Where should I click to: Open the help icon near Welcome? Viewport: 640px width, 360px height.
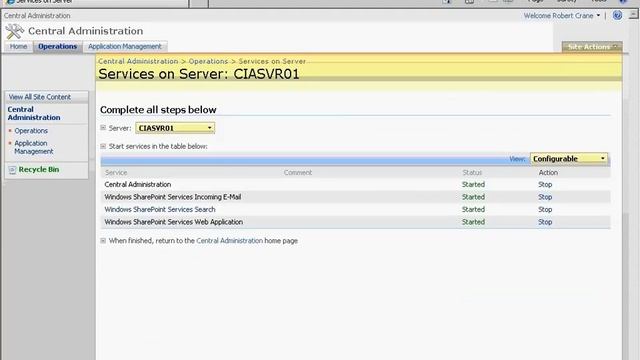(617, 16)
